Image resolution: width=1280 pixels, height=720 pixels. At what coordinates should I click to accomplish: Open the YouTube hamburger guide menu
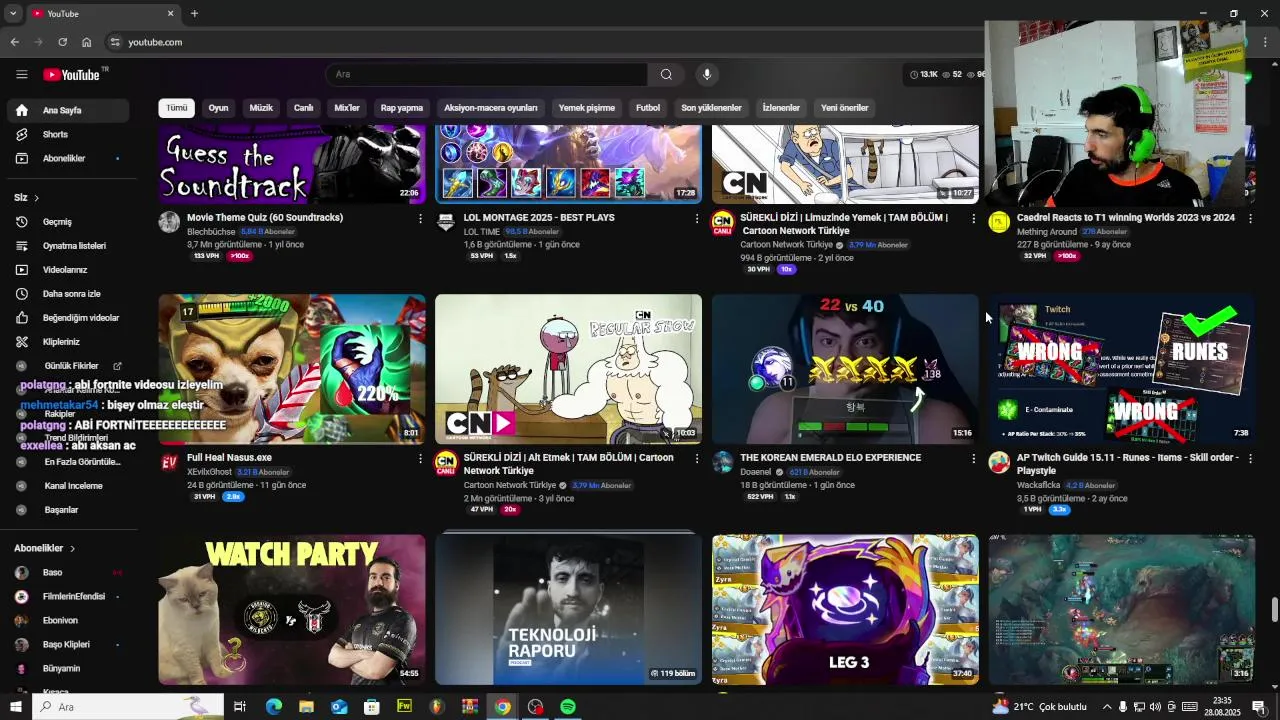pyautogui.click(x=21, y=74)
